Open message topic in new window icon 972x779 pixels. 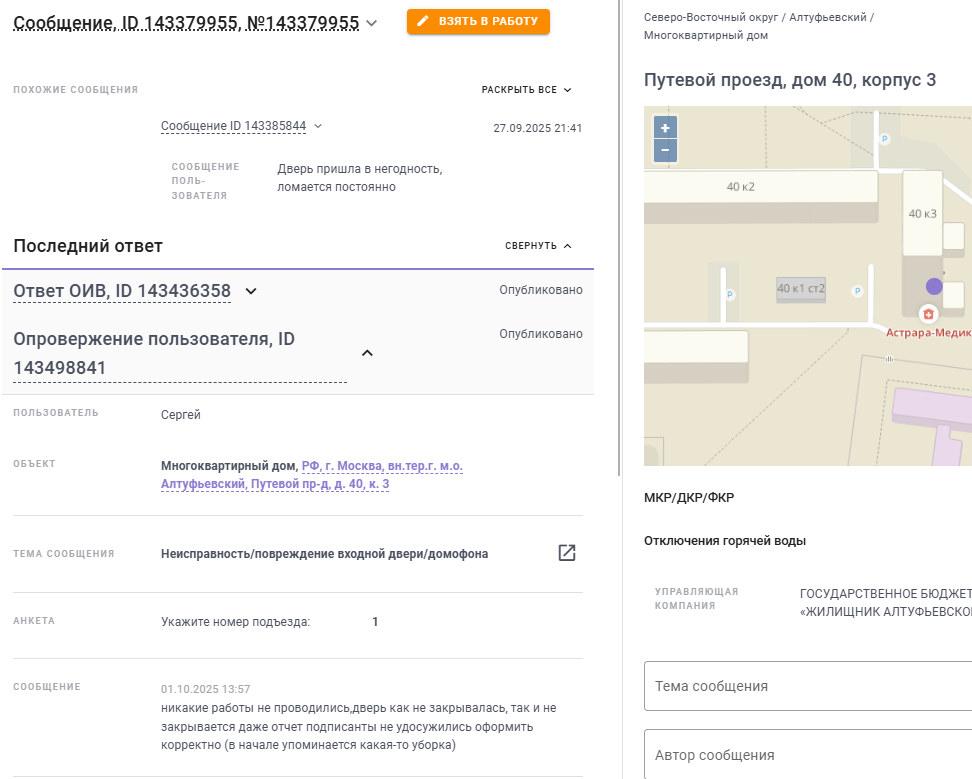[x=567, y=553]
